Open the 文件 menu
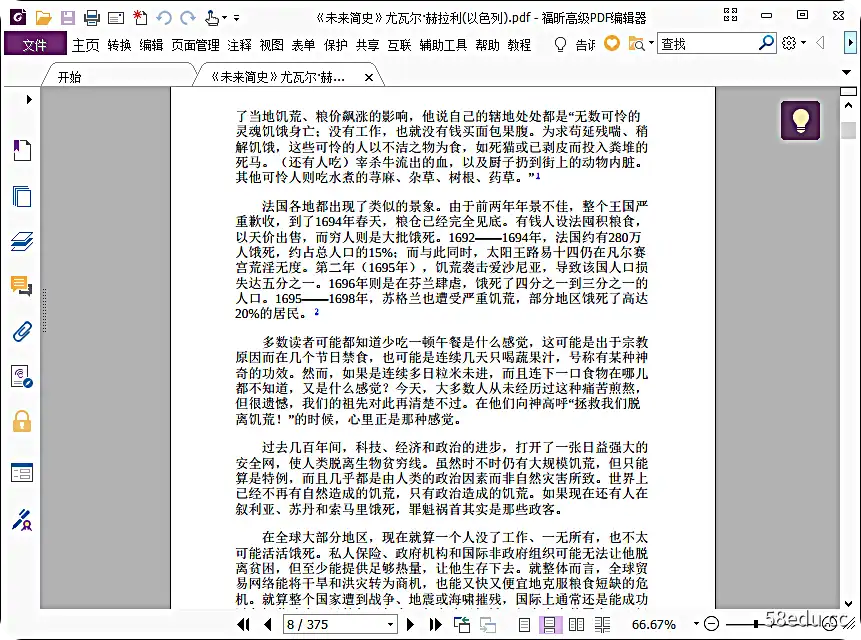This screenshot has height=640, width=861. [35, 44]
